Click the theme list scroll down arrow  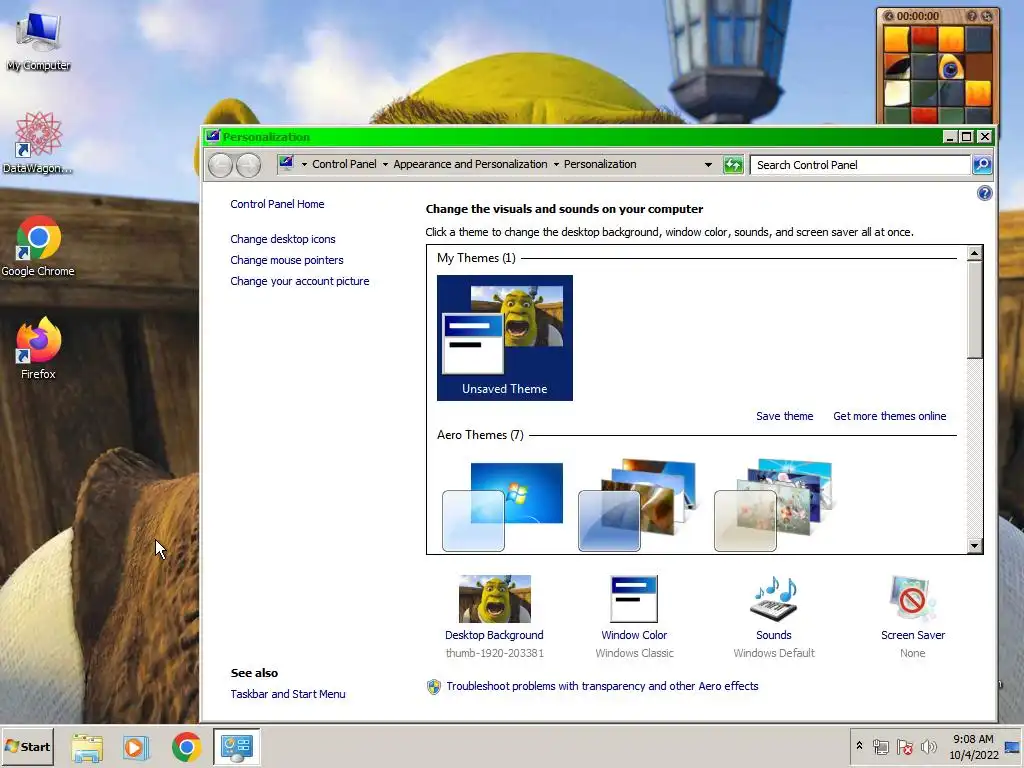click(x=974, y=546)
